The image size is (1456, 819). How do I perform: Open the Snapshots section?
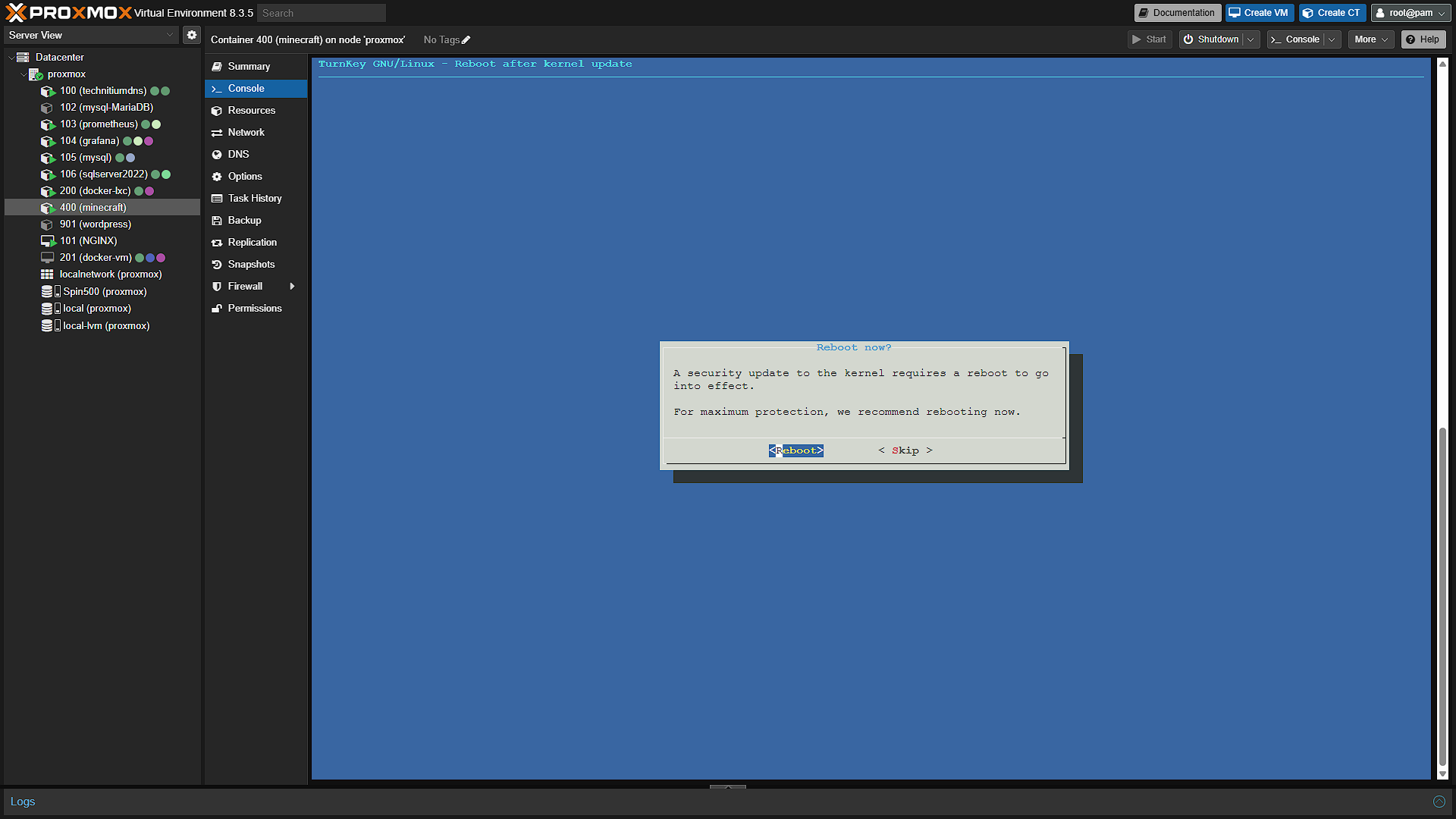tap(256, 265)
